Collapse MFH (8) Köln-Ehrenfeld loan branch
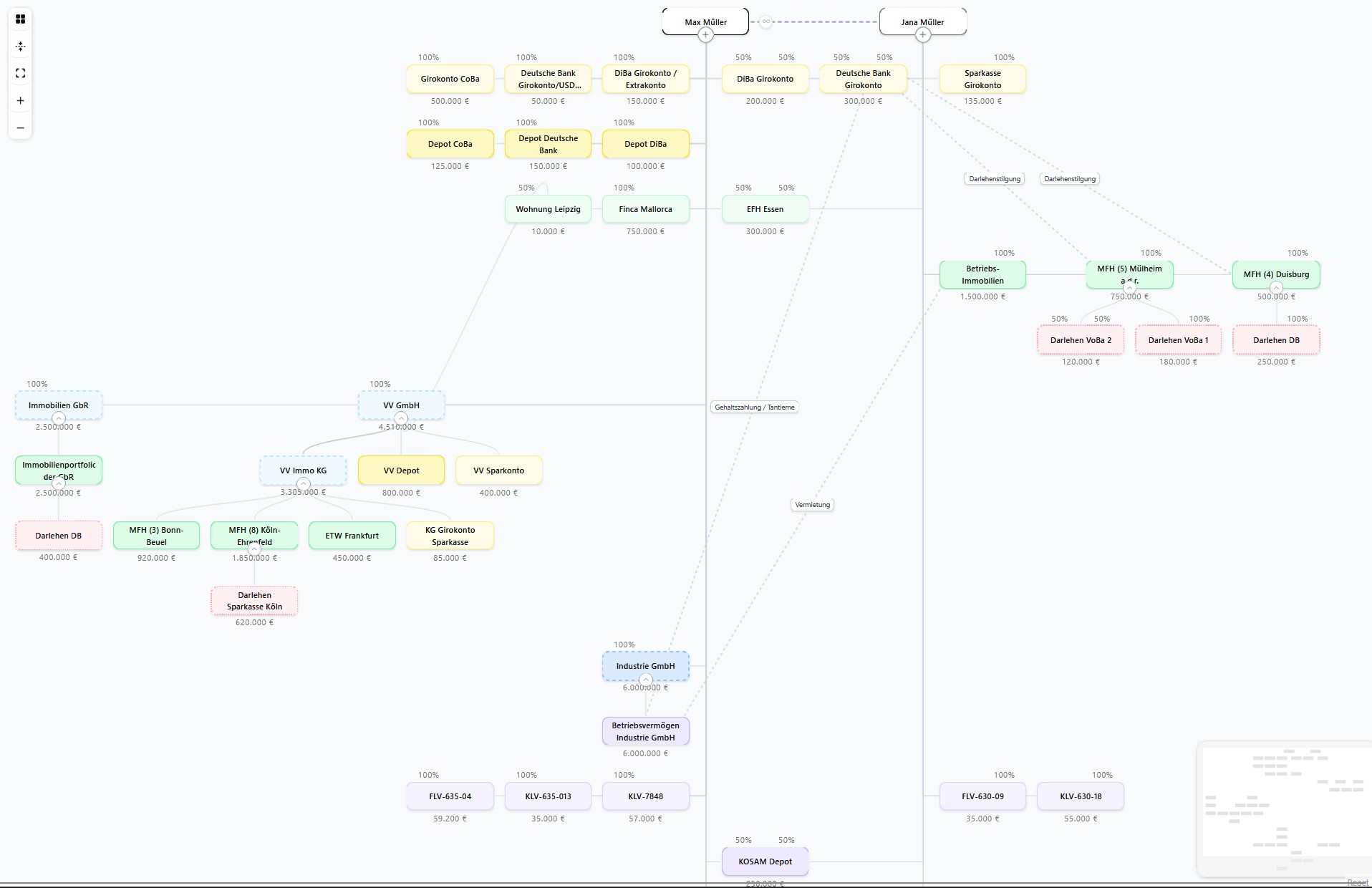 (254, 549)
